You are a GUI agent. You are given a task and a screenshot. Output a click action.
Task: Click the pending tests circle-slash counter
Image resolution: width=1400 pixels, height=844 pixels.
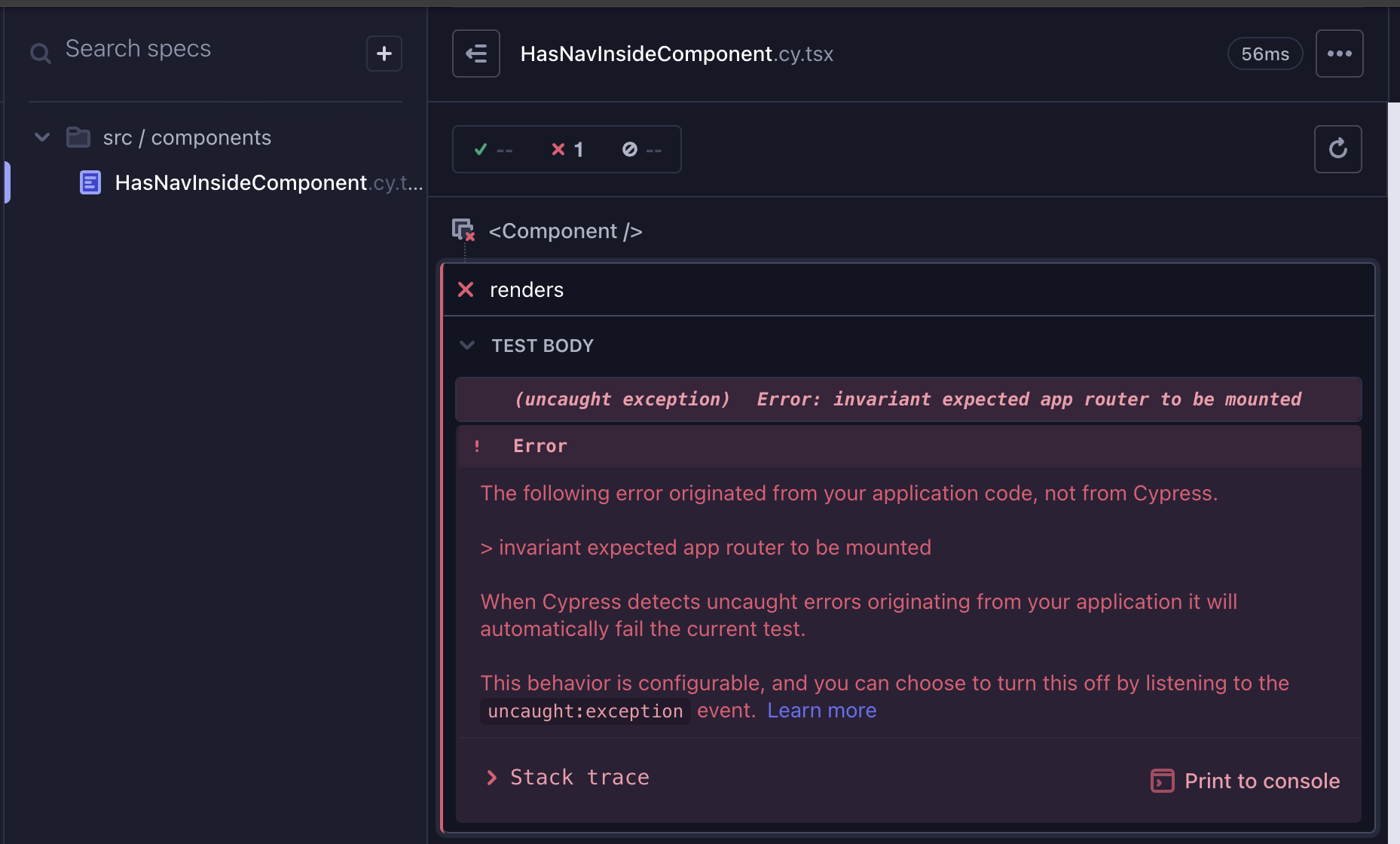pos(642,149)
